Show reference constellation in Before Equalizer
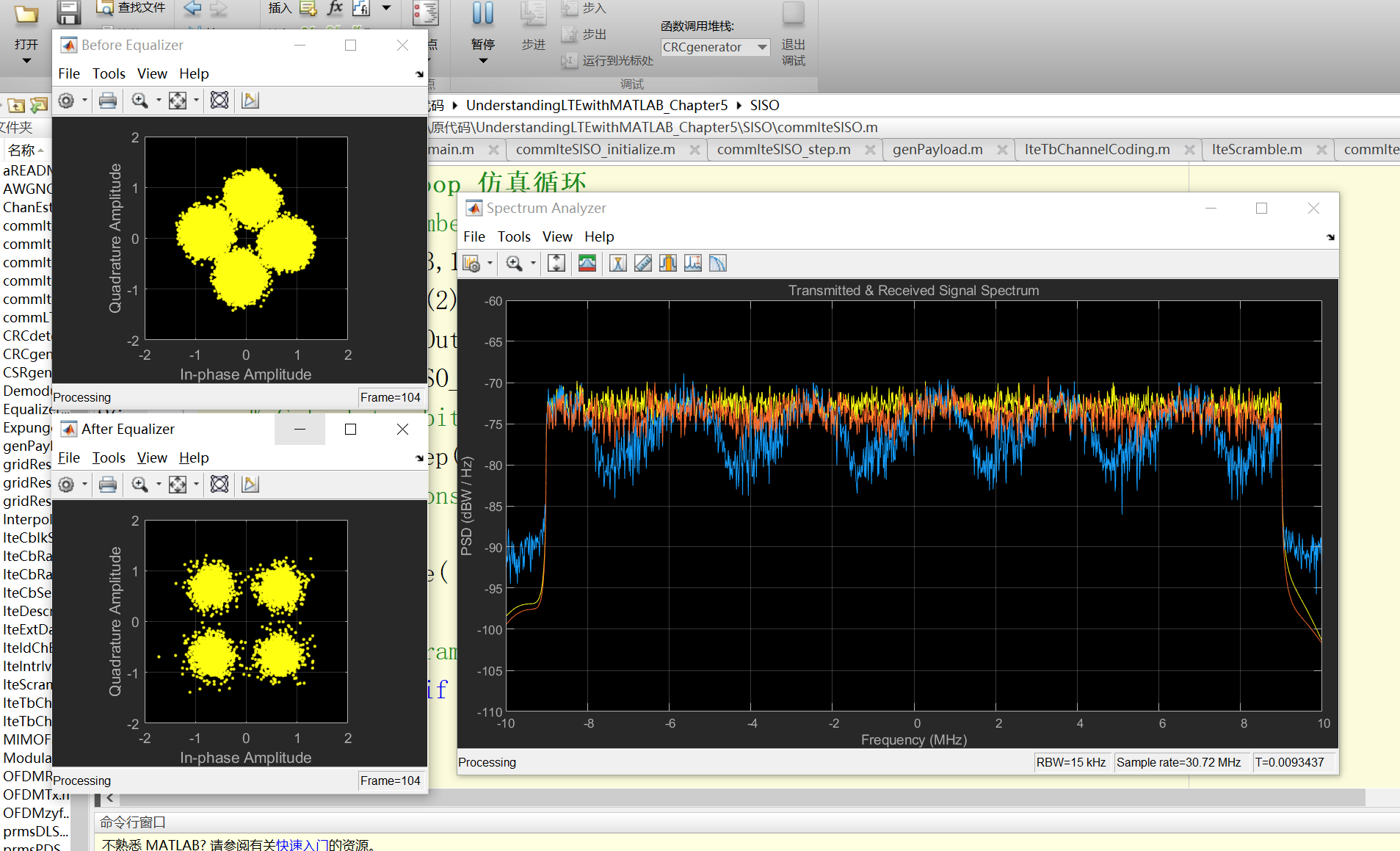Image resolution: width=1400 pixels, height=851 pixels. (220, 101)
